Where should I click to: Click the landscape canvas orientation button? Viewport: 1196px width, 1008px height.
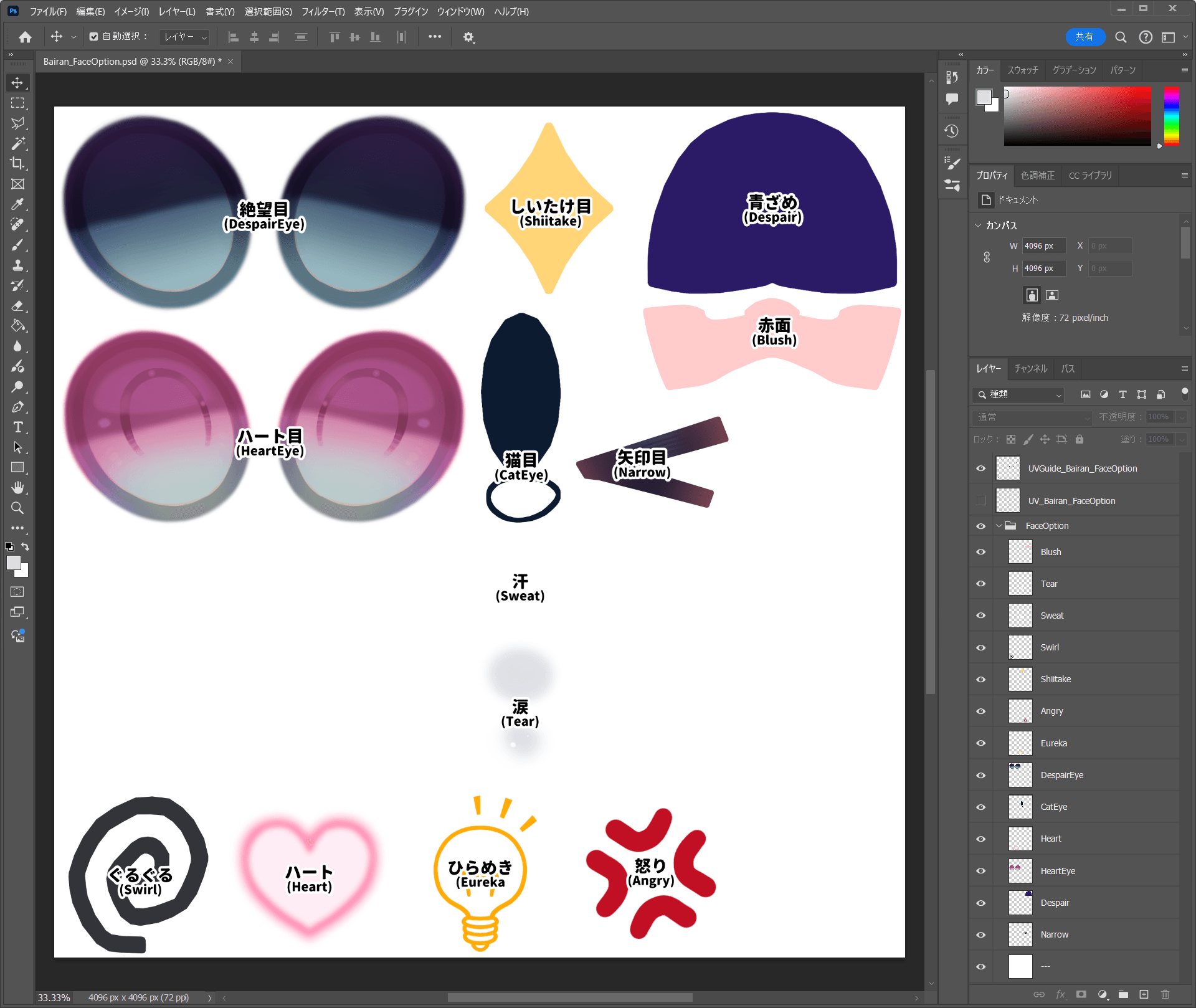pos(1052,295)
